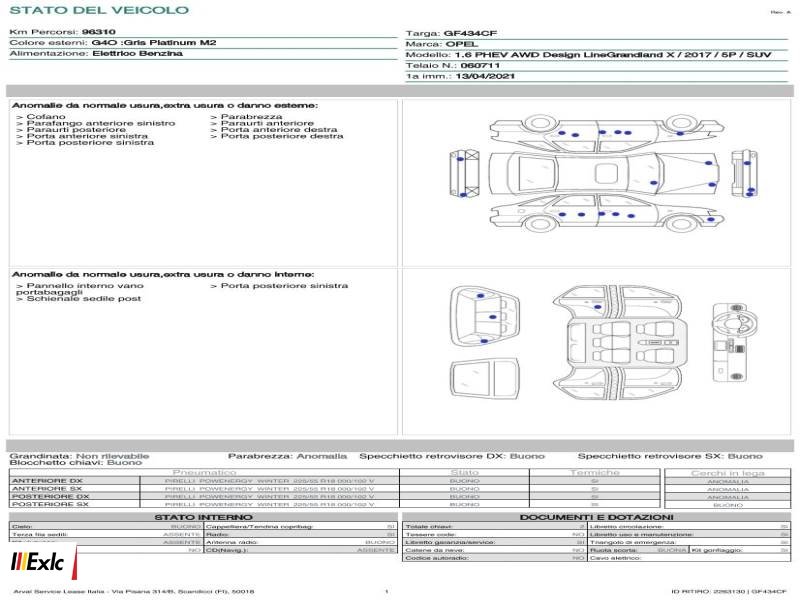Click the Arval Service Lease Italia footer
This screenshot has width=800, height=600.
pos(134,591)
